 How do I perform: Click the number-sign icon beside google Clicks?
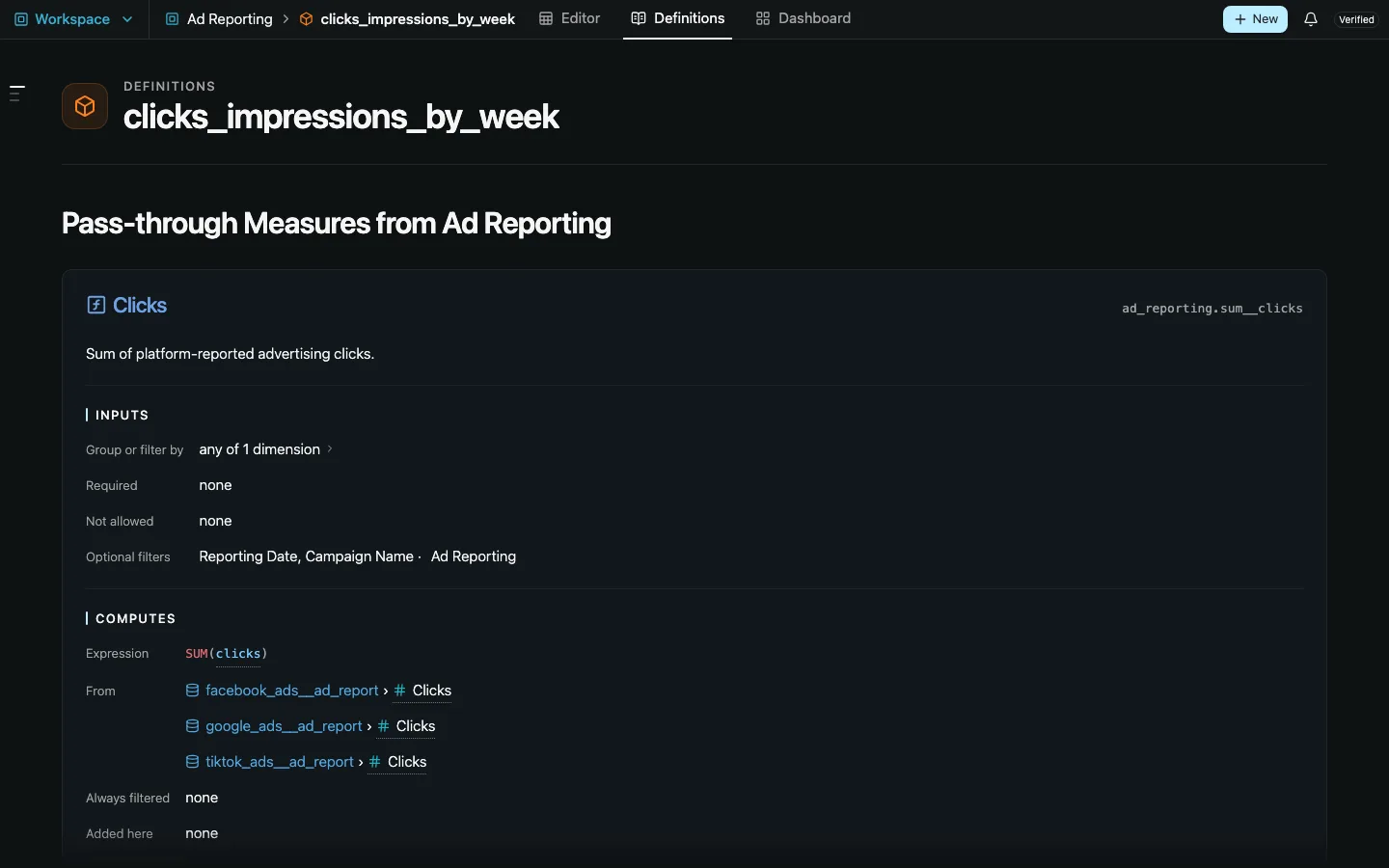pos(383,726)
